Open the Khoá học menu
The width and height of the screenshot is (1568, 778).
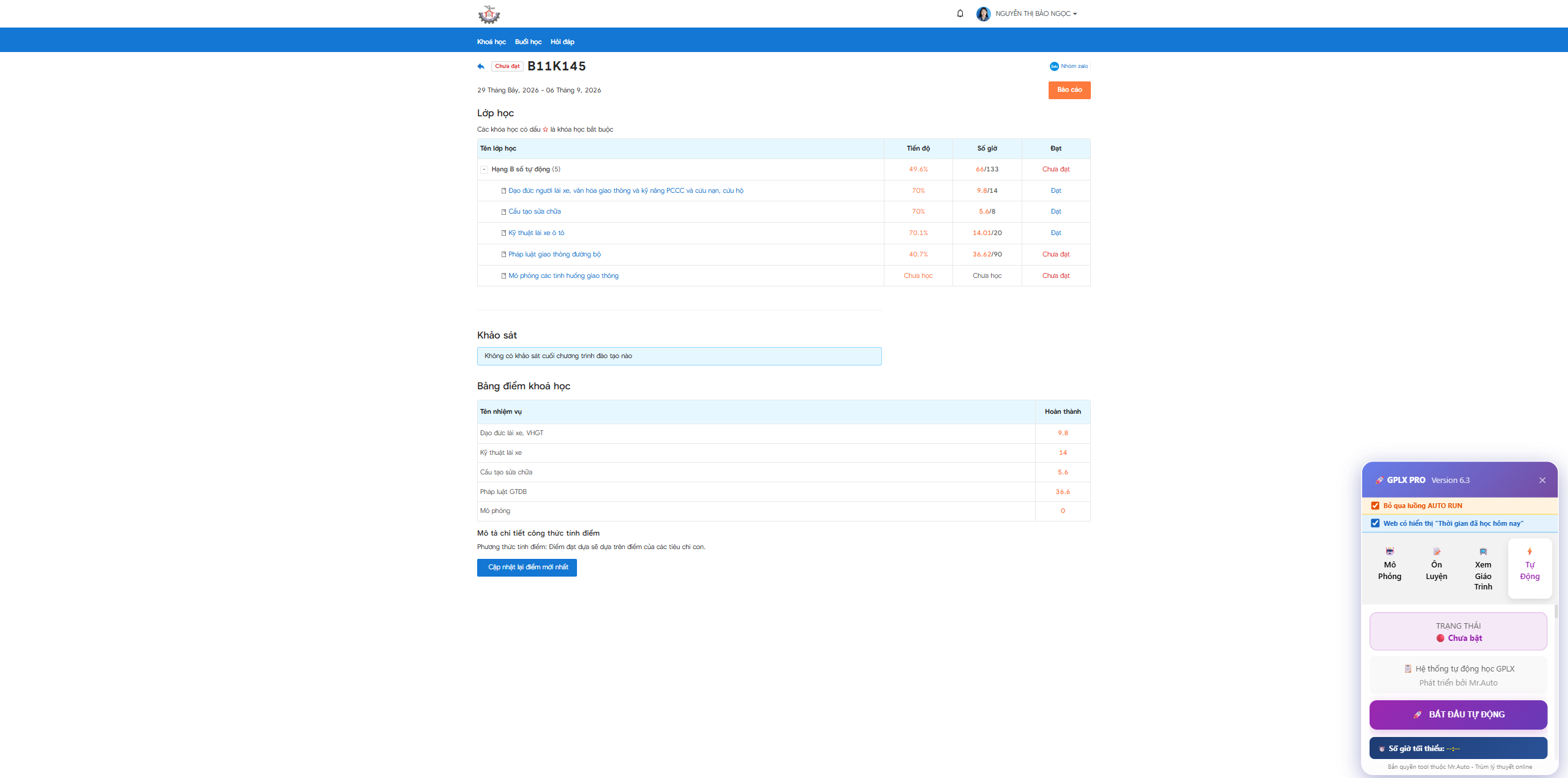click(491, 42)
